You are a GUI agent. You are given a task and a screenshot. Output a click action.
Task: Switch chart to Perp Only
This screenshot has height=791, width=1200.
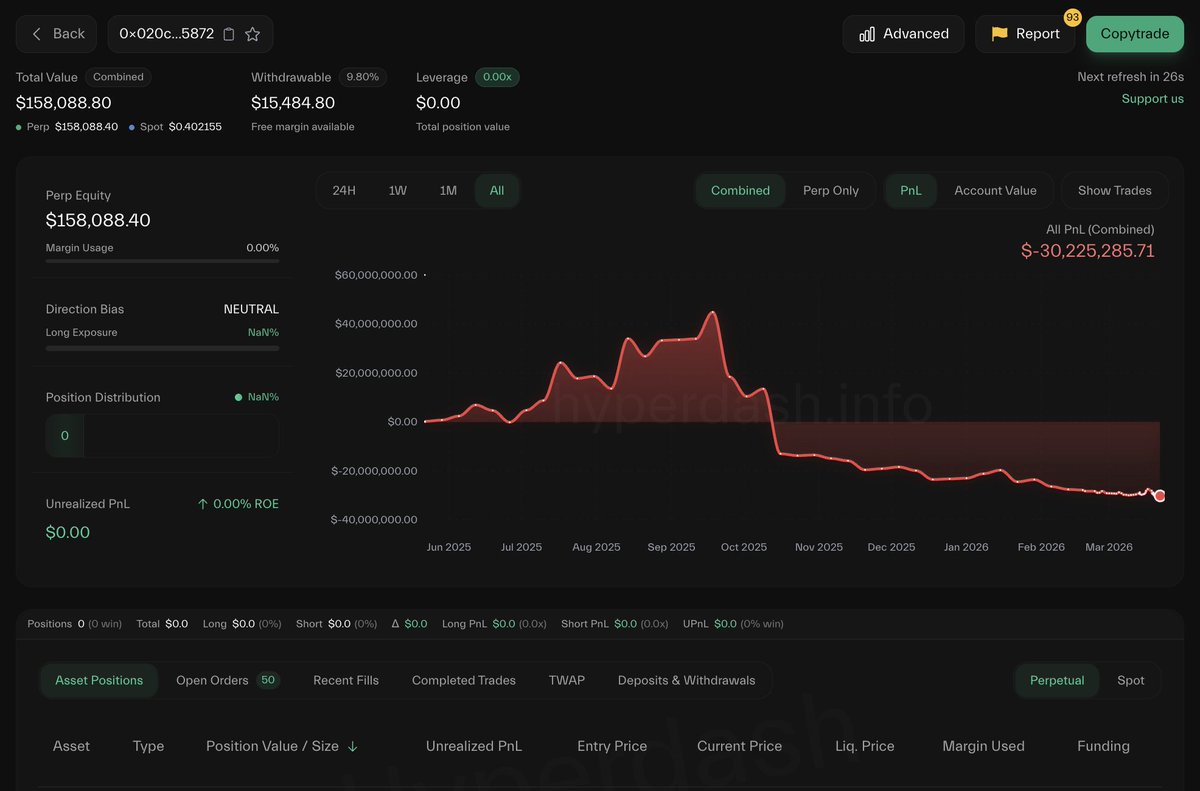(830, 191)
